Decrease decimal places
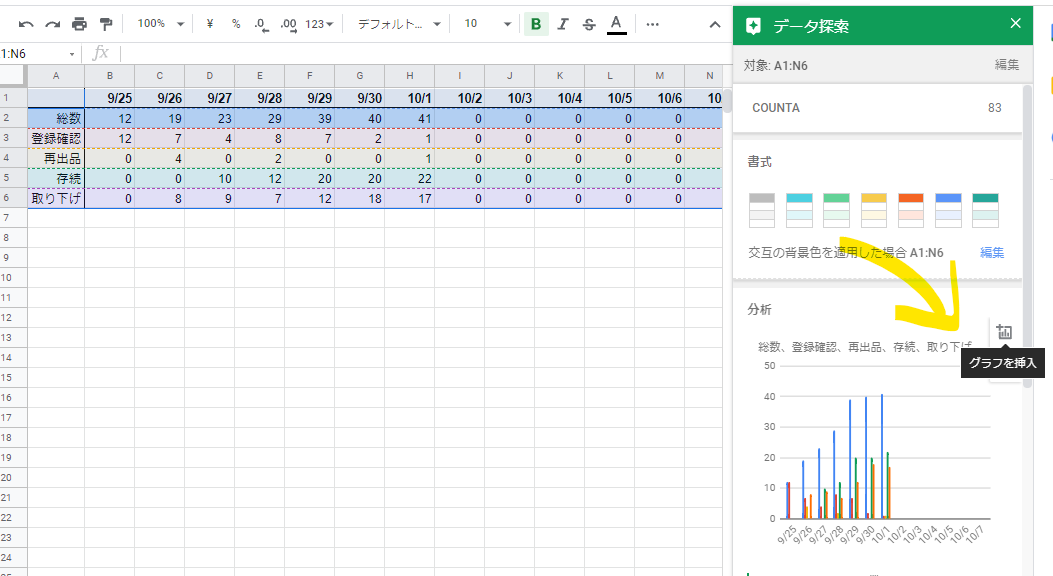1053x576 pixels. (261, 25)
